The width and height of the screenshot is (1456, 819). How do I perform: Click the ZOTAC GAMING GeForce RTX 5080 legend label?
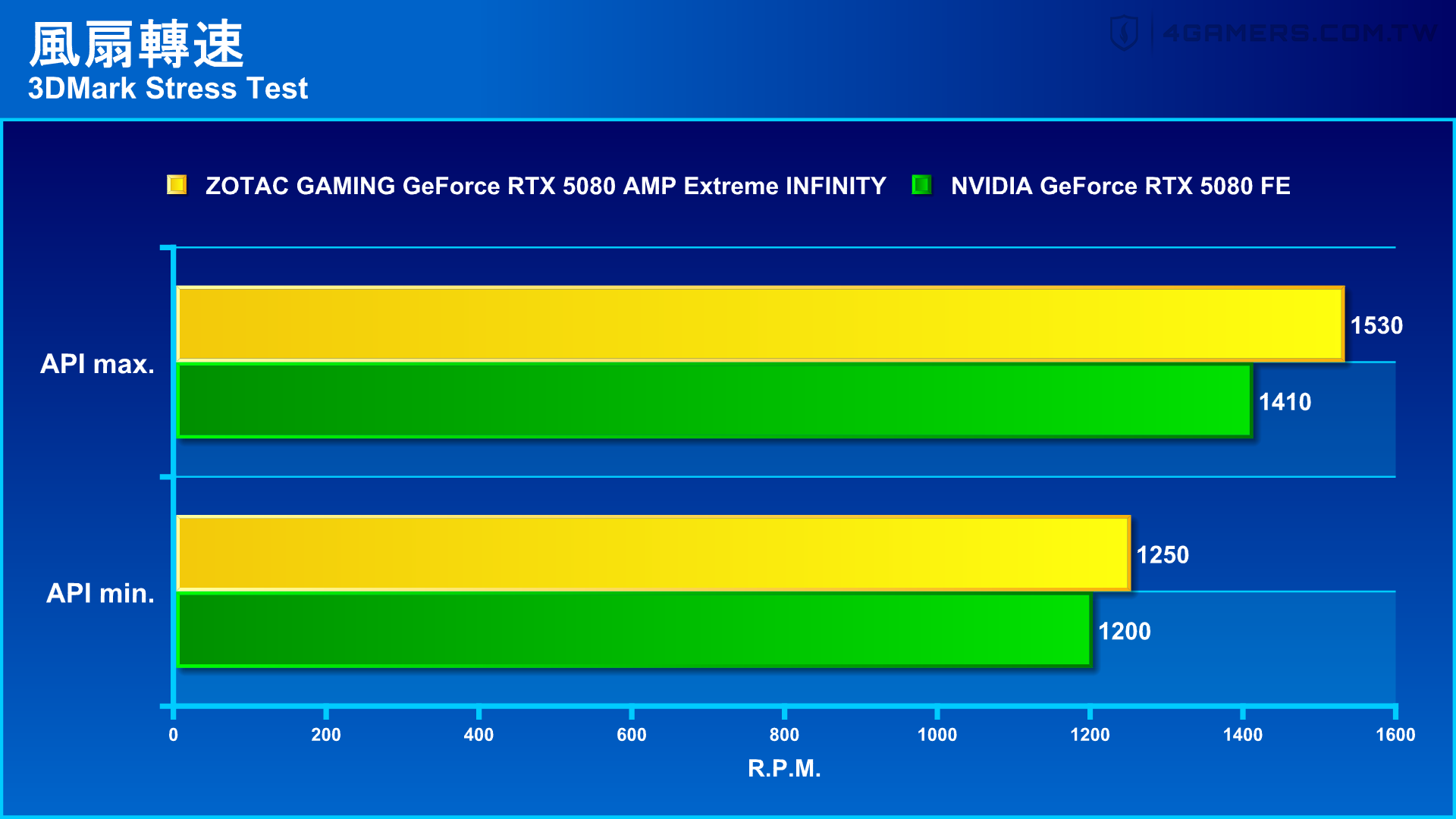(545, 186)
